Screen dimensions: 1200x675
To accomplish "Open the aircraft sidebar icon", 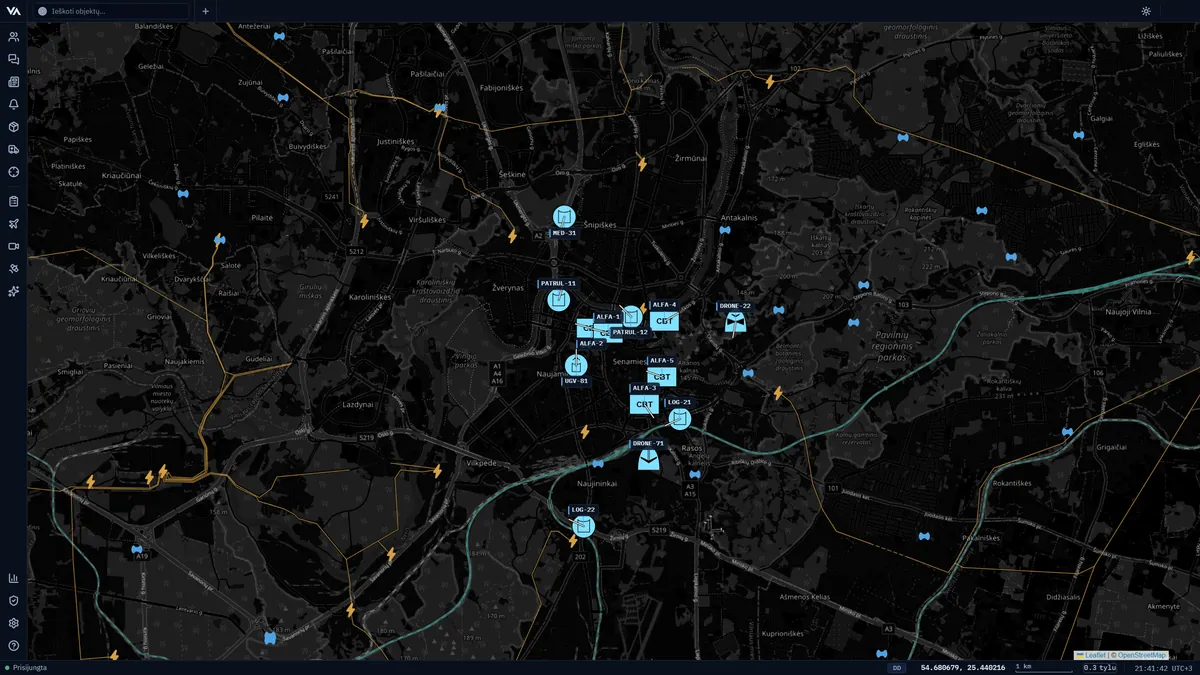I will [x=14, y=223].
